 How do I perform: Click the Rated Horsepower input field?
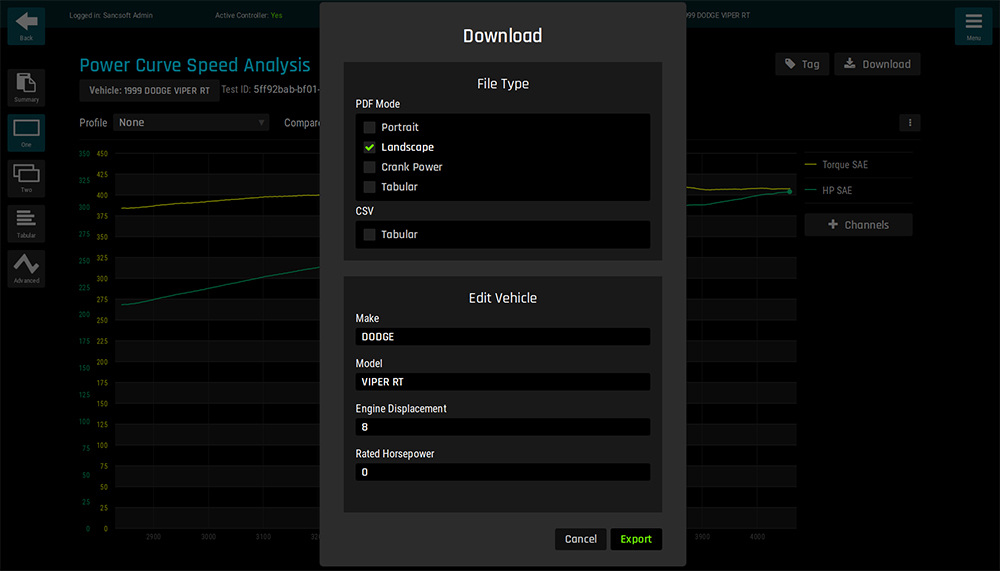(503, 472)
